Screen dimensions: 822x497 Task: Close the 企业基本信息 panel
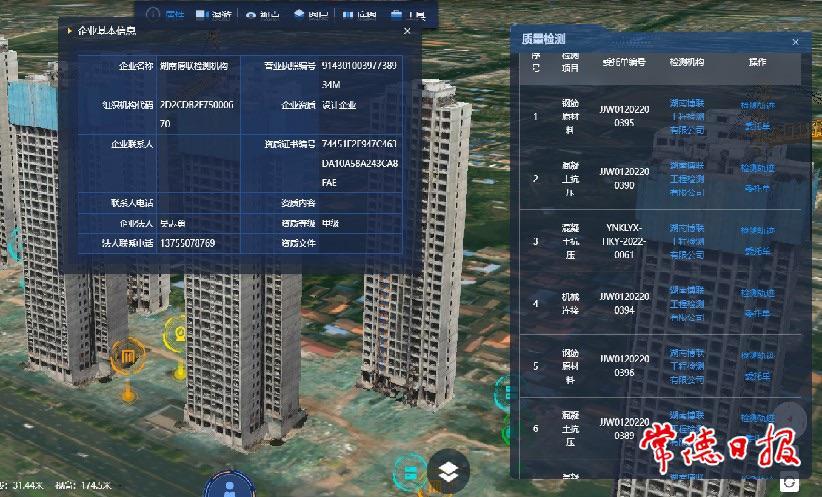407,31
